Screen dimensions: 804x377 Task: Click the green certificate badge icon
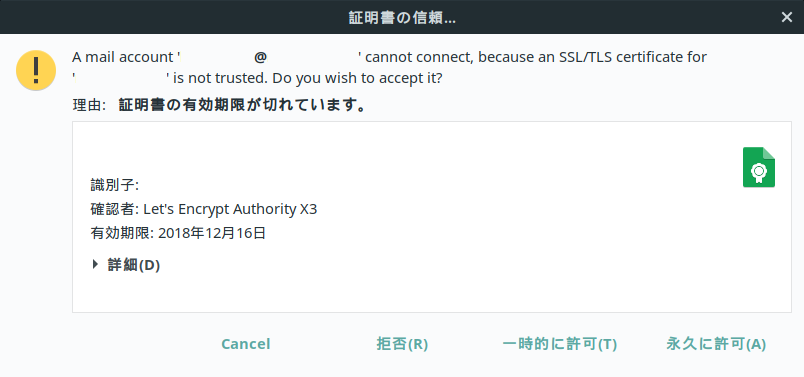tap(759, 167)
